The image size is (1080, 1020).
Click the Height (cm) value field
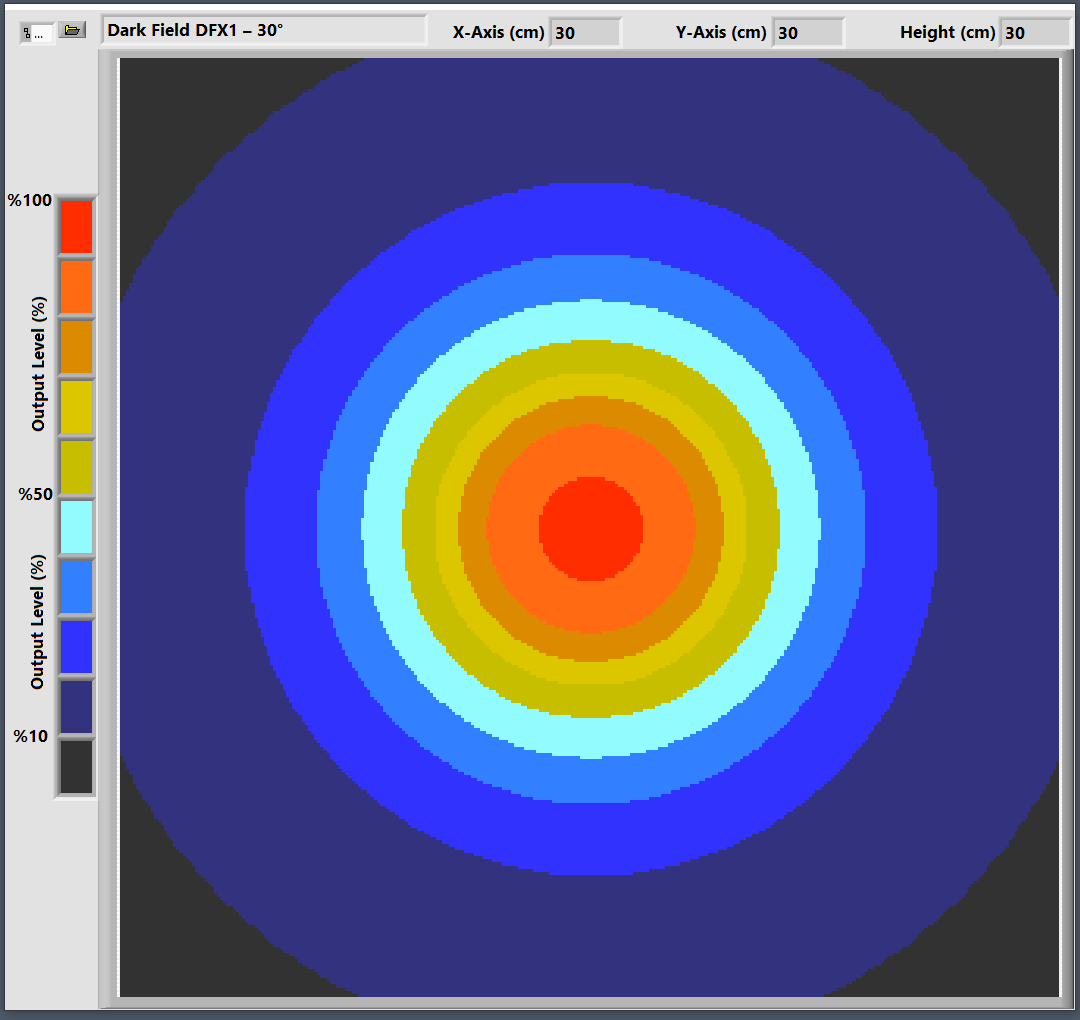[x=1035, y=33]
